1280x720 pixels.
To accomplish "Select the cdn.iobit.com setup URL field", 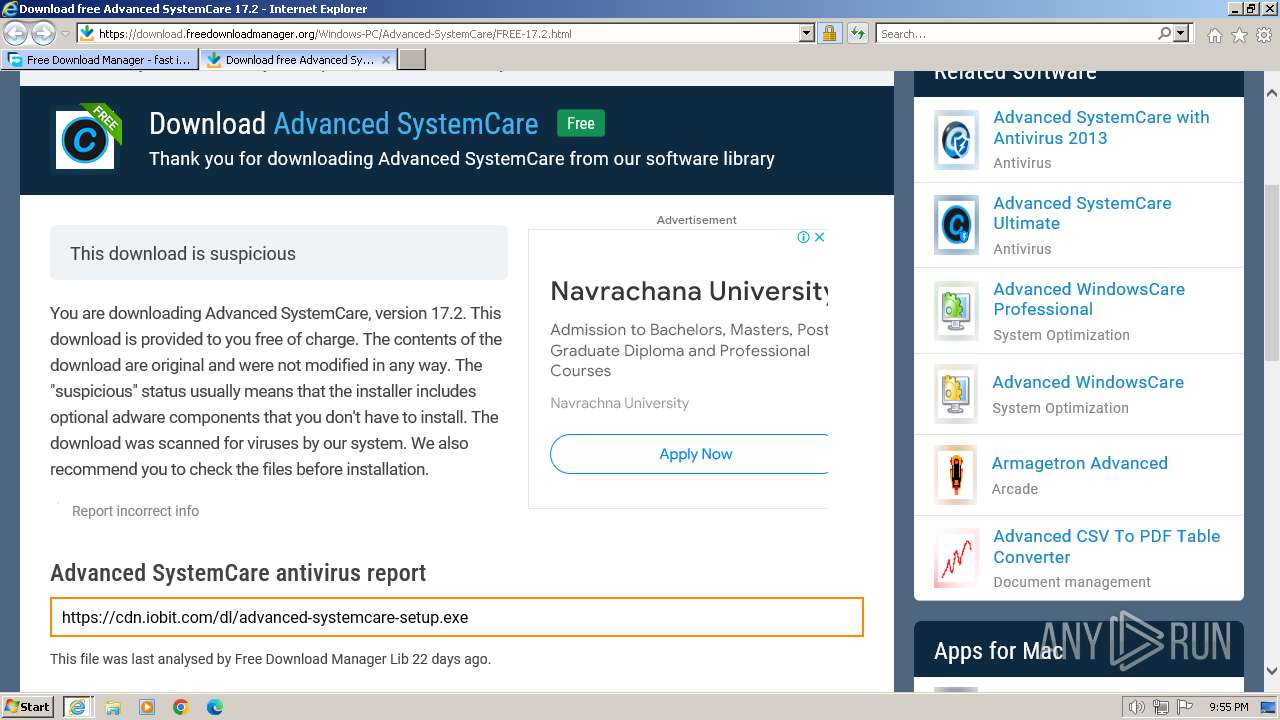I will (457, 617).
